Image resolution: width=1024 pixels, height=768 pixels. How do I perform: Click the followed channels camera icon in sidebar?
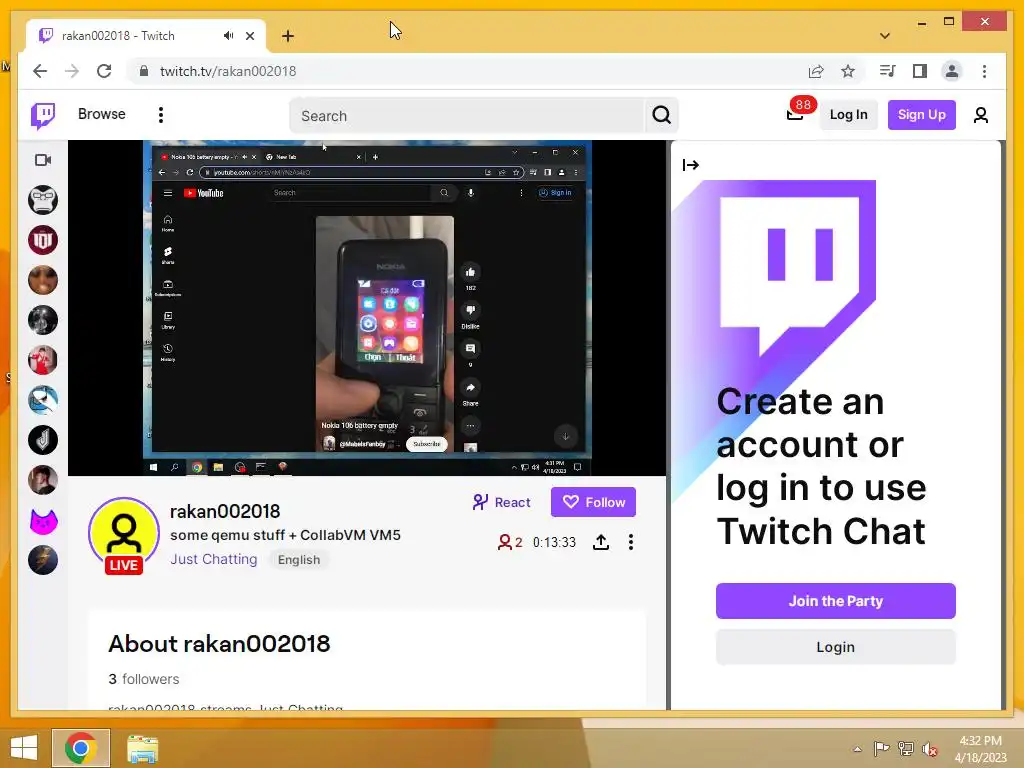[x=43, y=160]
